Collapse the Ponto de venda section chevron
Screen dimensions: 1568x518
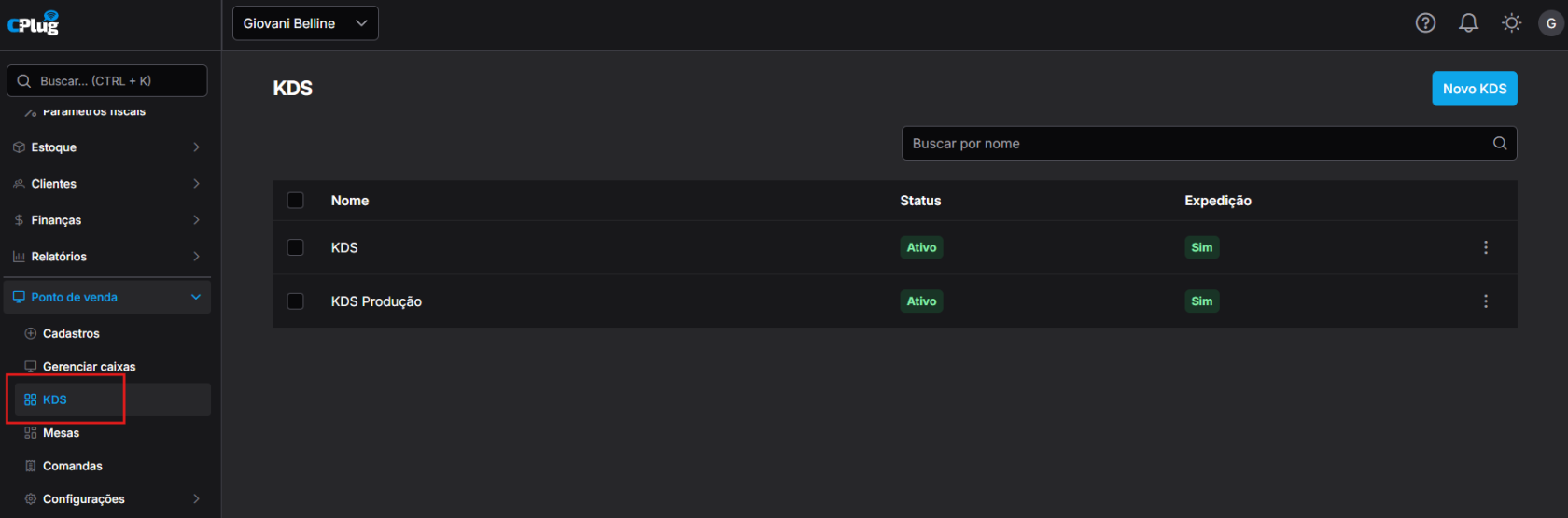tap(196, 297)
